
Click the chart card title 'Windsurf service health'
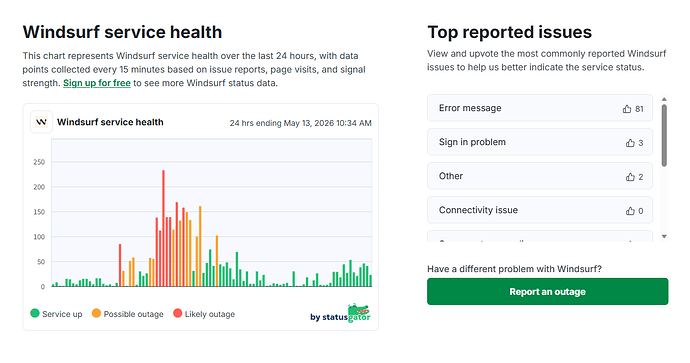(110, 122)
